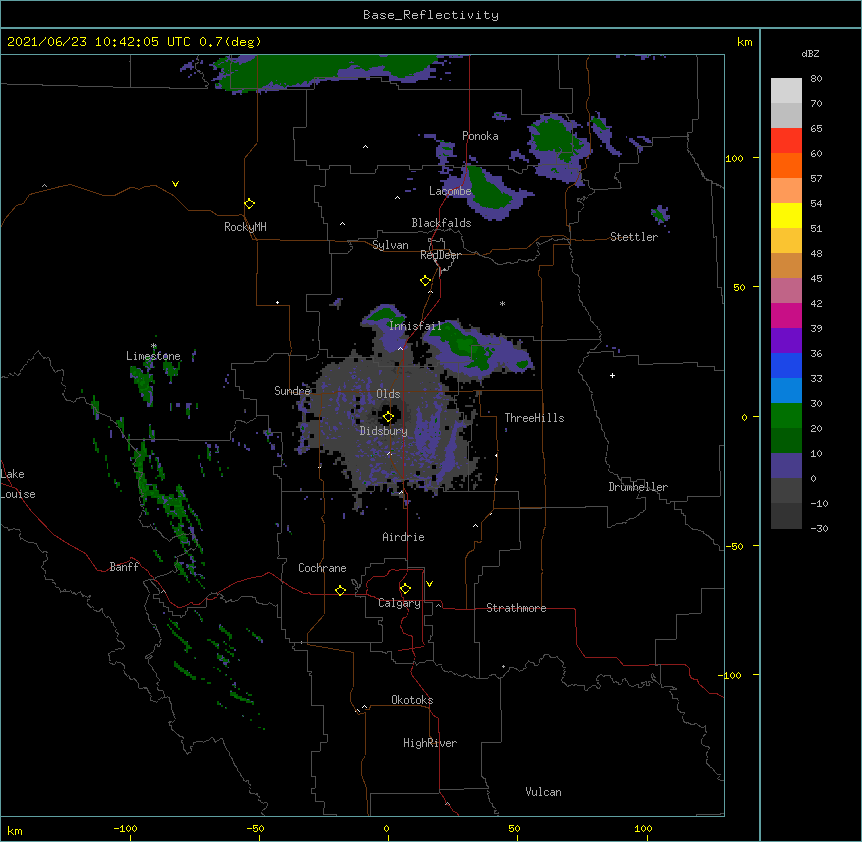Click the ThreeHills label
The height and width of the screenshot is (842, 862).
tap(534, 418)
